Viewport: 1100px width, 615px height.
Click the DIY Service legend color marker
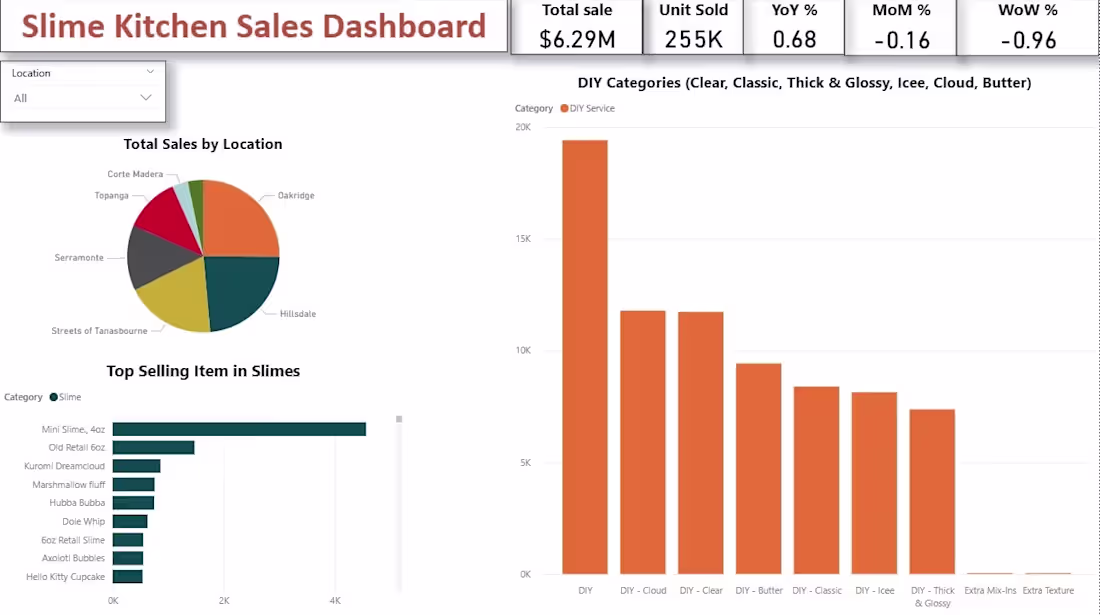coord(564,108)
